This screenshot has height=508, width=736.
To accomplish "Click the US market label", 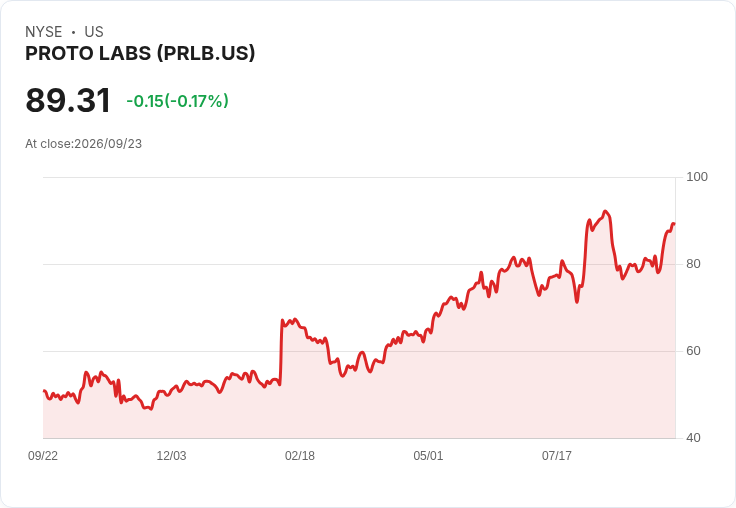I will point(94,32).
